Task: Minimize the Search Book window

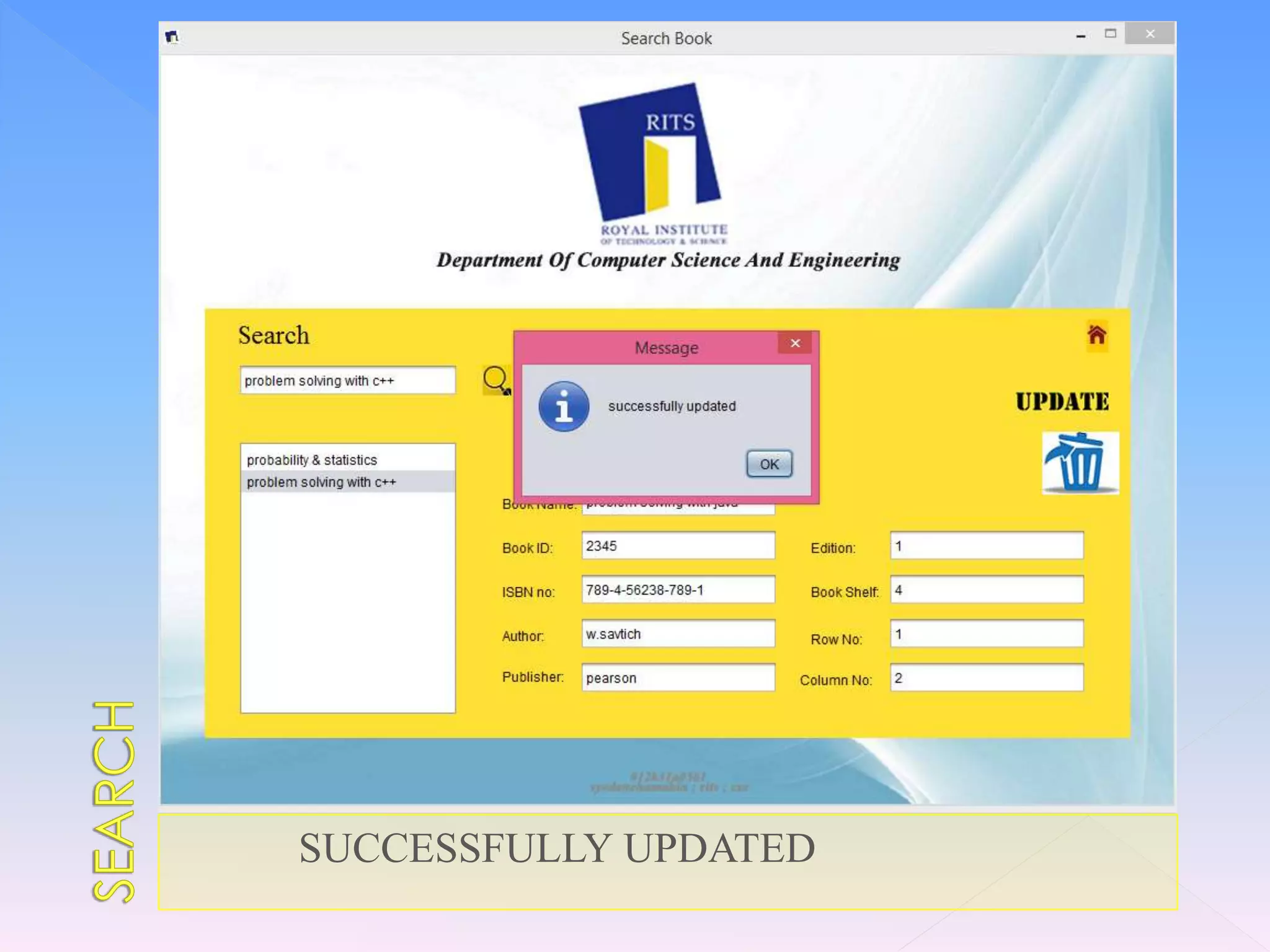Action: pyautogui.click(x=1081, y=36)
